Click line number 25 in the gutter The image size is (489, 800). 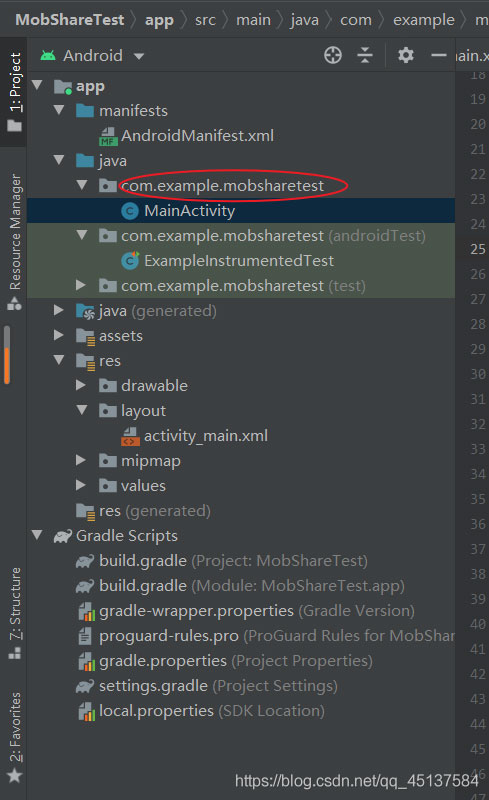tap(478, 249)
